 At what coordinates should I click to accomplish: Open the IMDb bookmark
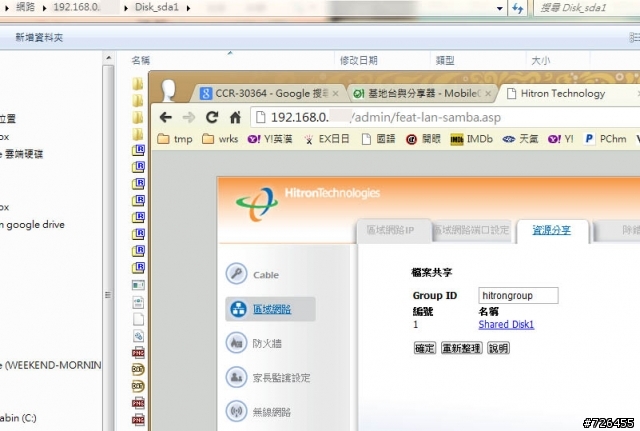[x=471, y=139]
